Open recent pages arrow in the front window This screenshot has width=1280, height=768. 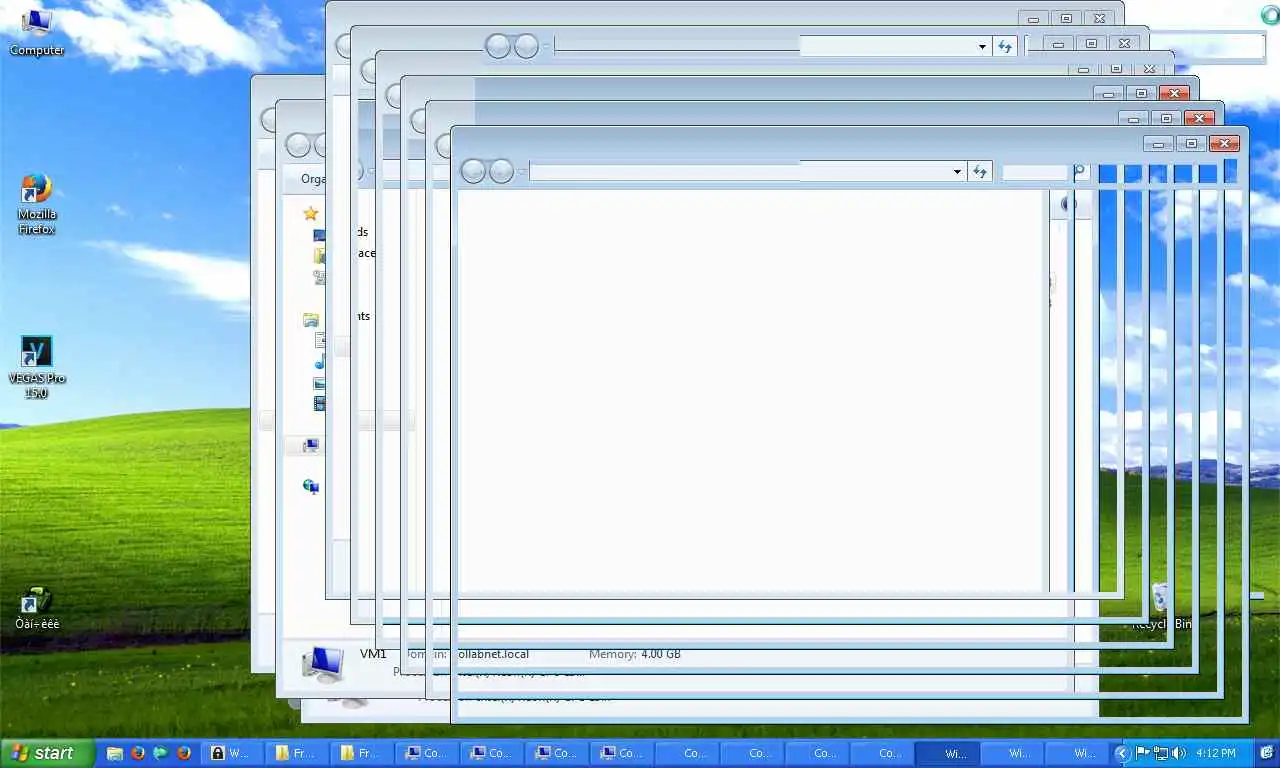[x=521, y=172]
